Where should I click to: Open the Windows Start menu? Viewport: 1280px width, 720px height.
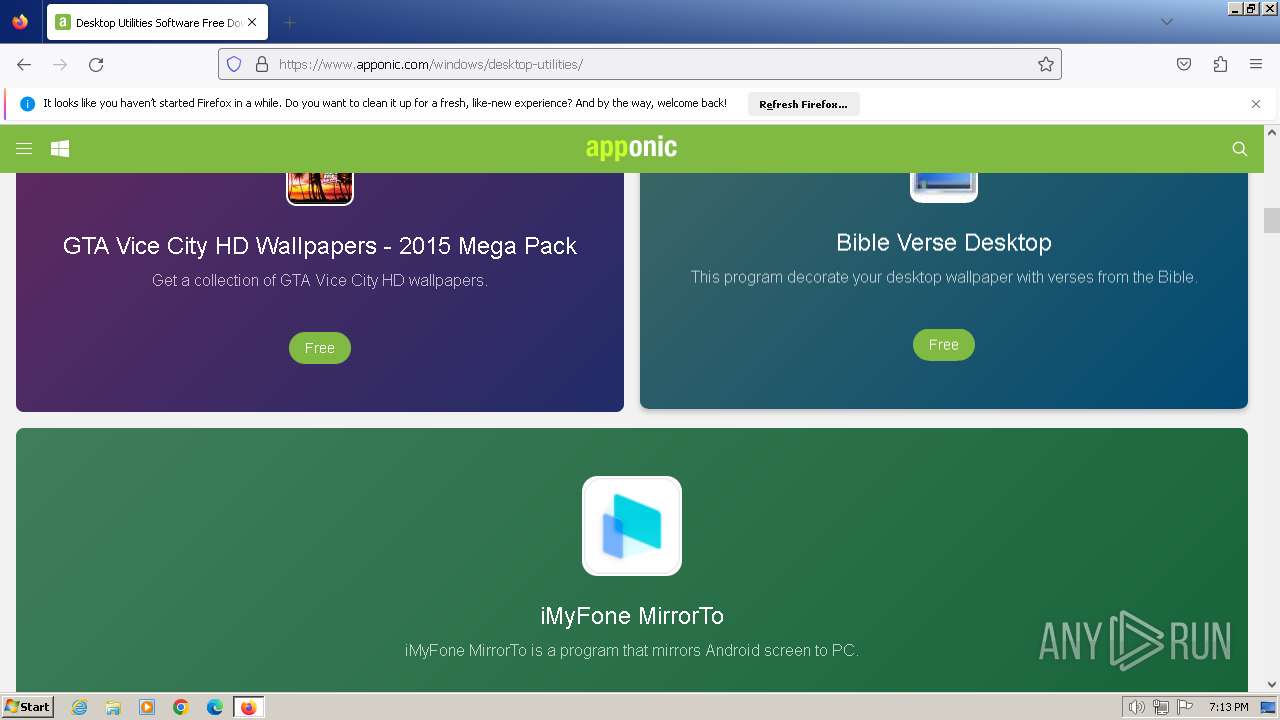pyautogui.click(x=28, y=707)
